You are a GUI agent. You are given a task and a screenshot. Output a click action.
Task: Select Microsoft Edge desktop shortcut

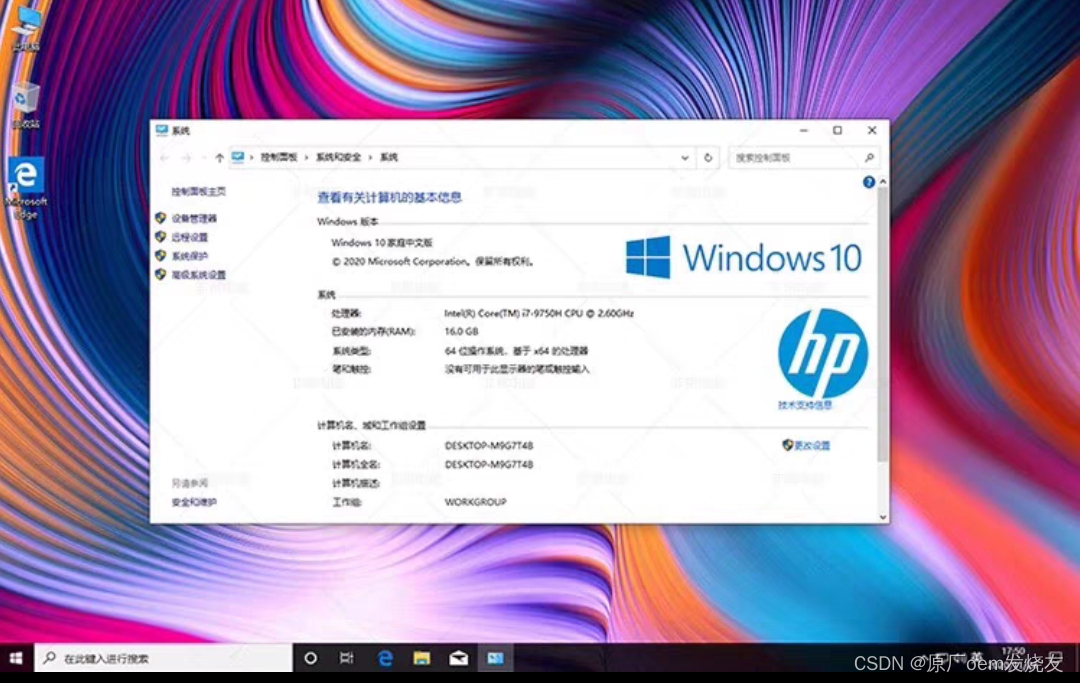(26, 187)
